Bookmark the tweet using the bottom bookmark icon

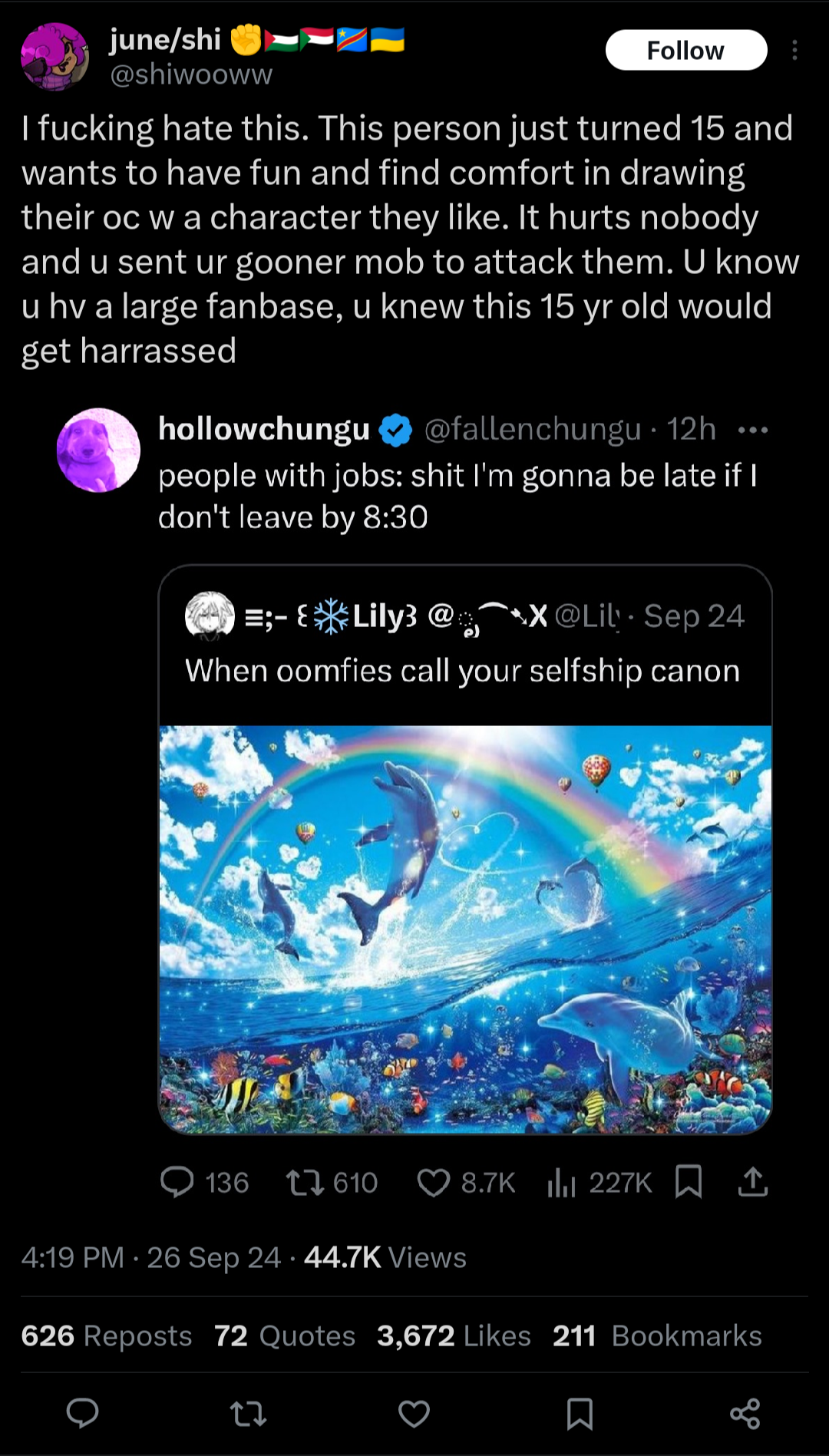coord(580,1413)
